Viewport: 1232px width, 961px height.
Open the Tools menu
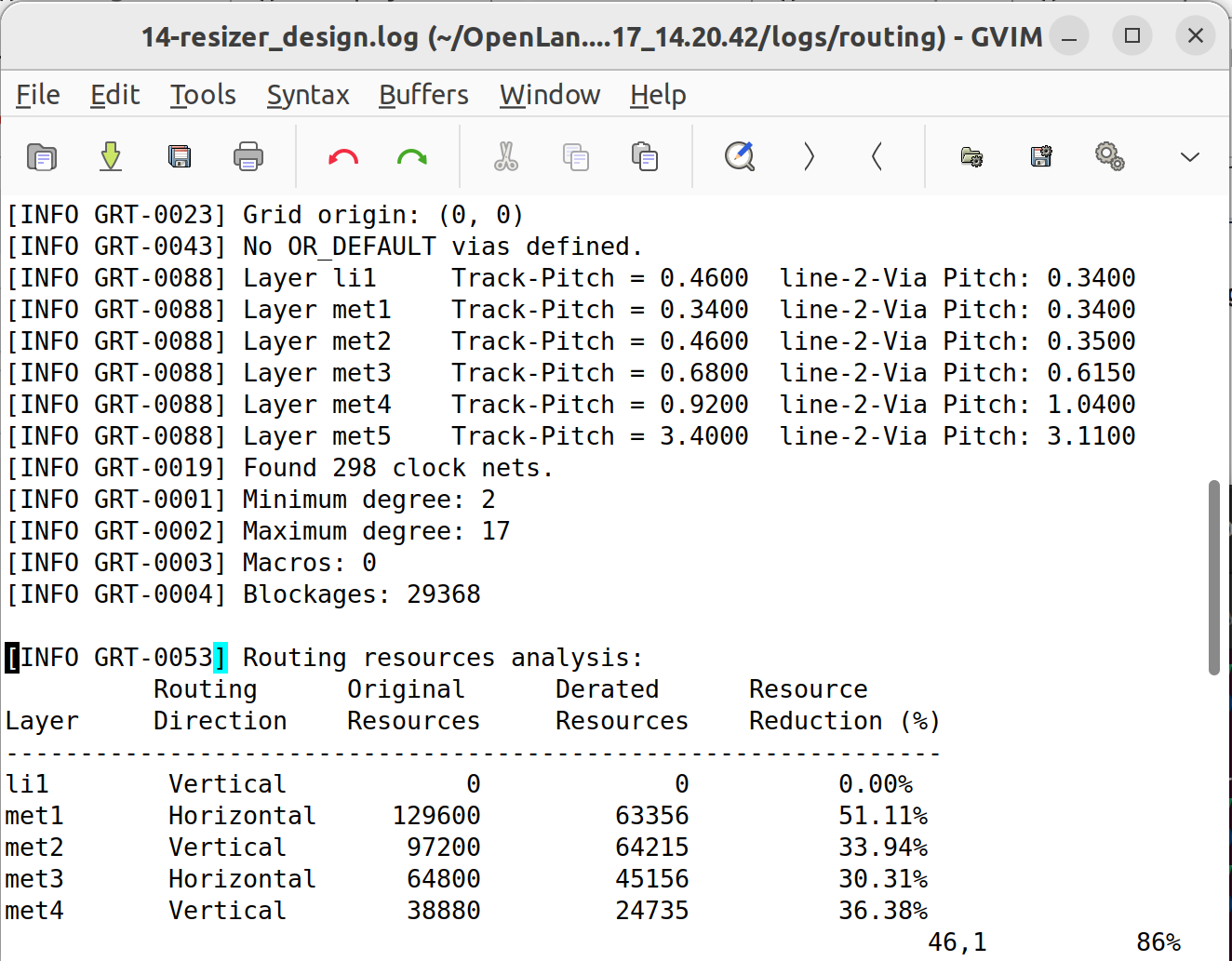202,94
